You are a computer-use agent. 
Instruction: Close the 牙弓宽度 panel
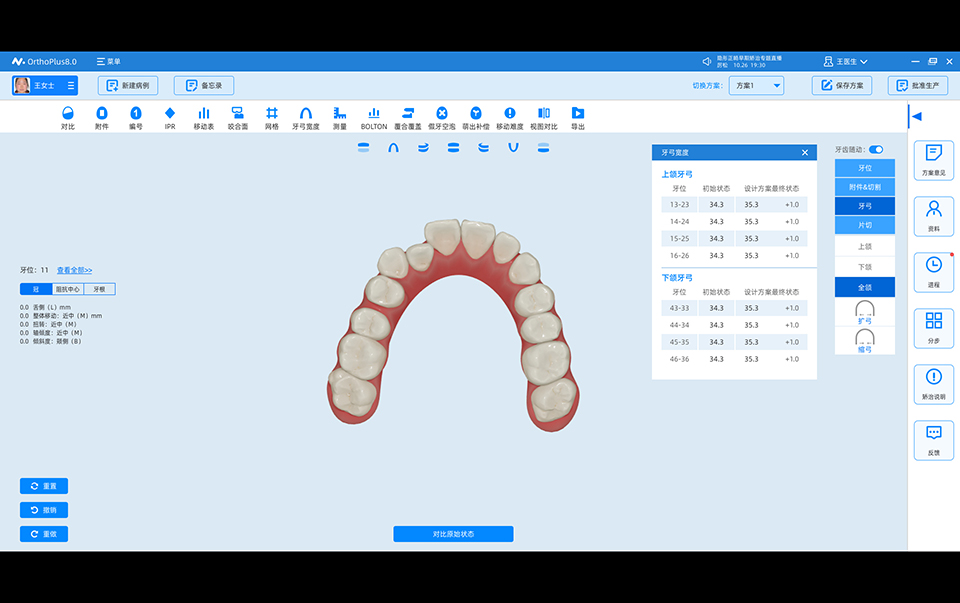(x=805, y=152)
